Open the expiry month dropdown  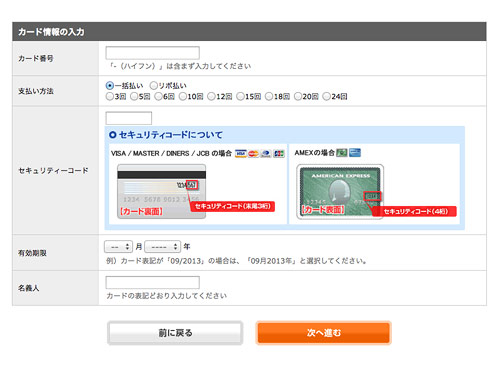118,247
